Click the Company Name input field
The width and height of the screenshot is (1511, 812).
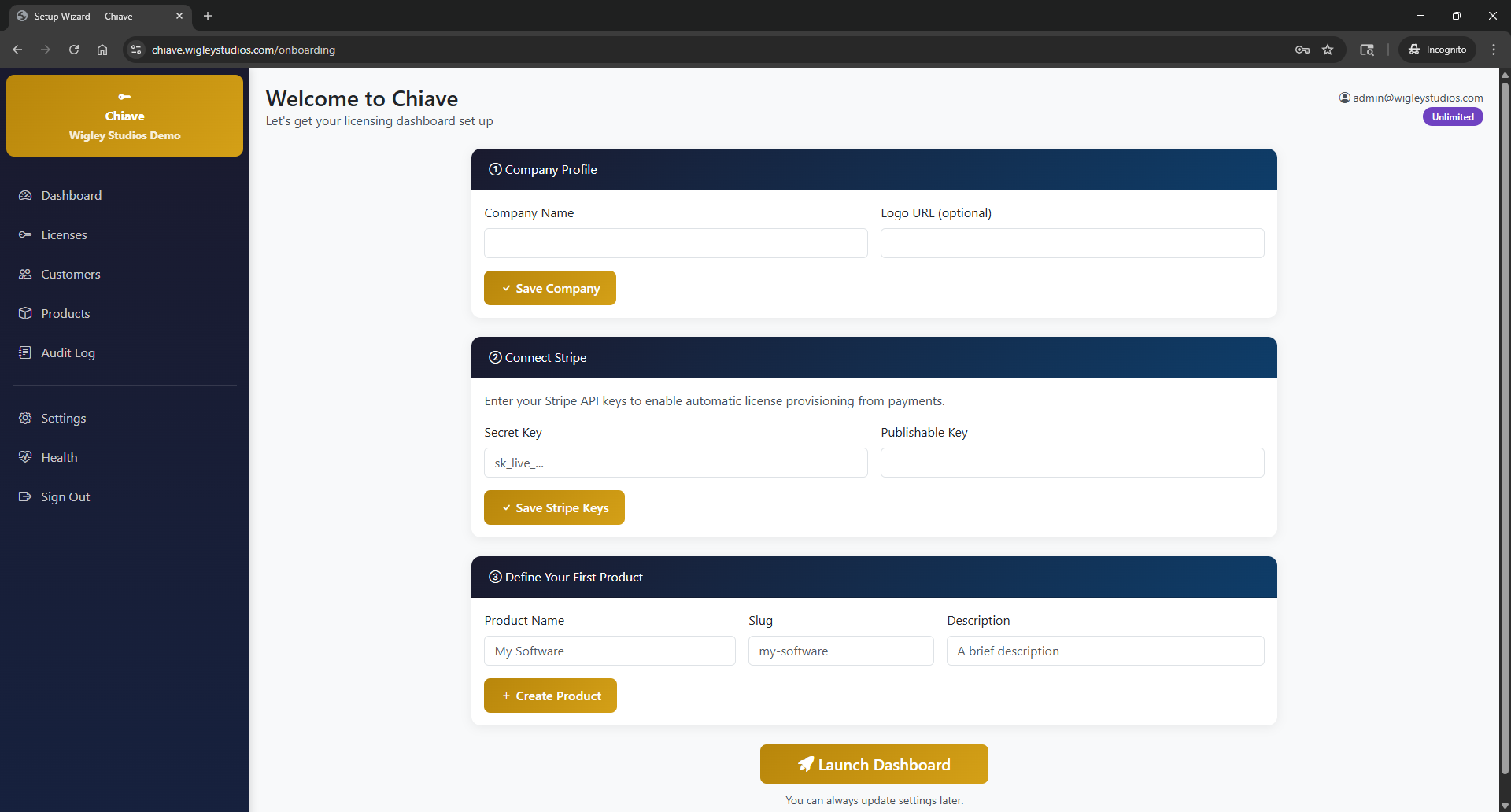pos(675,243)
